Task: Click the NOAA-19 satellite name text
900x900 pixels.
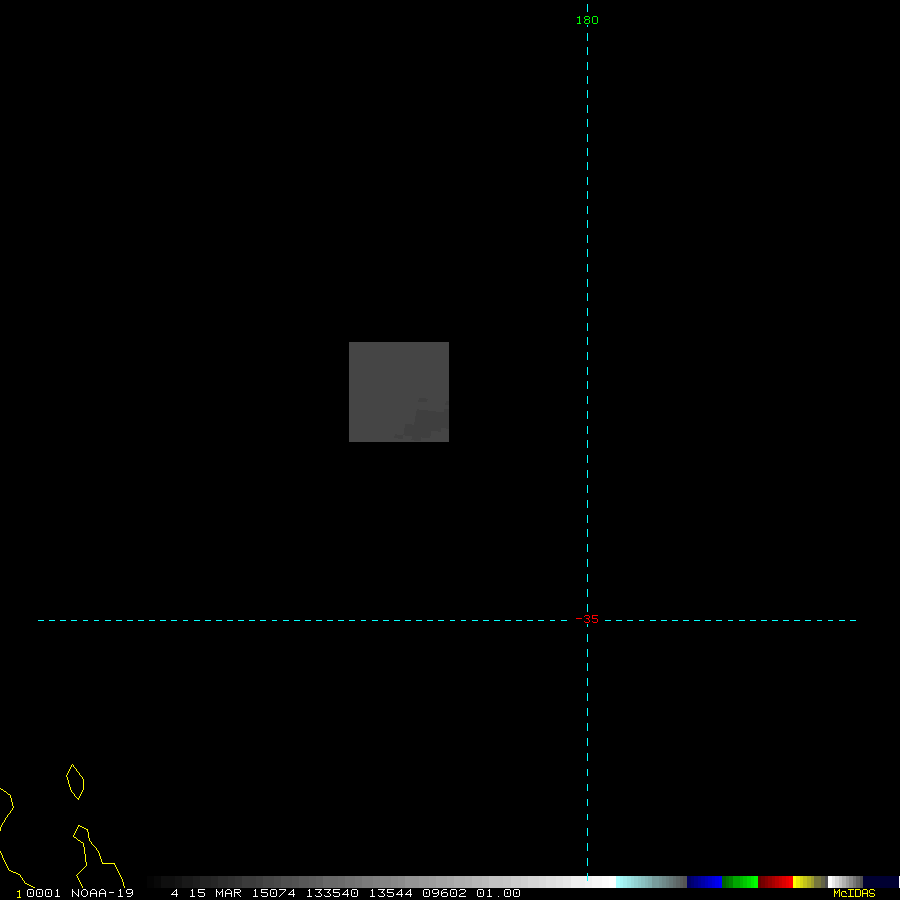Action: tap(102, 893)
